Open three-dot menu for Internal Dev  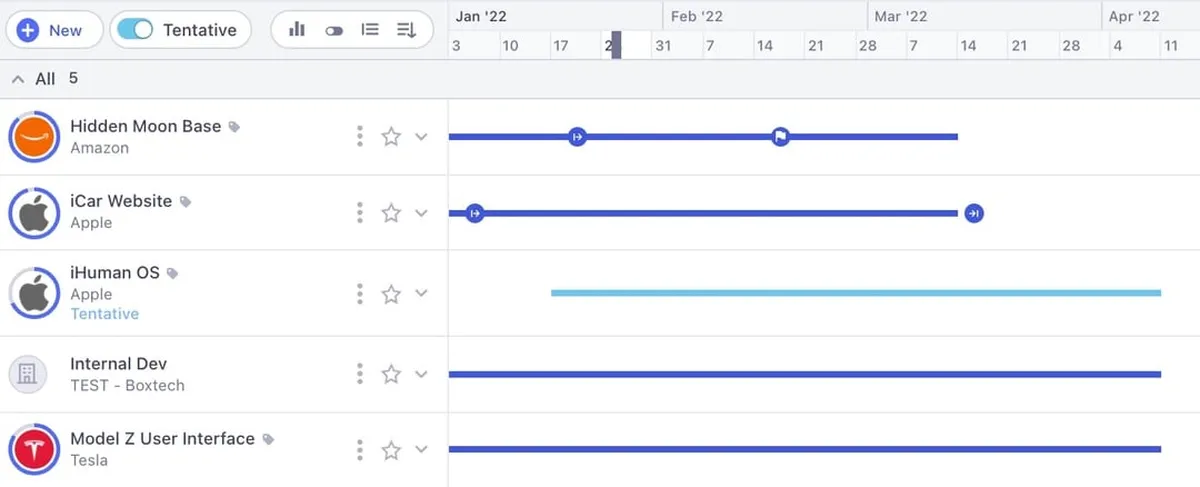pyautogui.click(x=360, y=374)
